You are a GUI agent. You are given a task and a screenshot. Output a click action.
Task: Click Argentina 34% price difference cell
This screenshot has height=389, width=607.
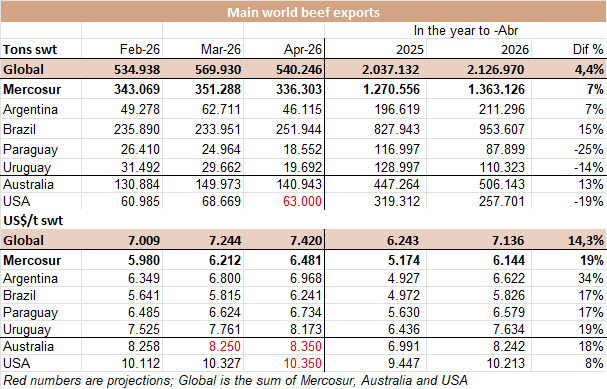click(x=591, y=278)
